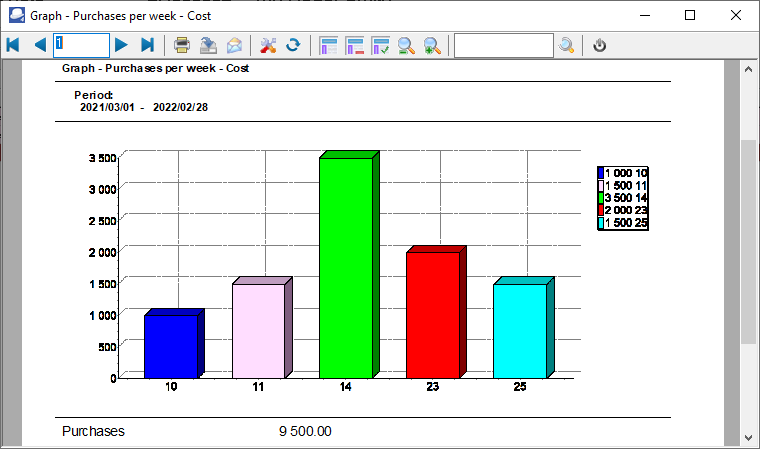Click the green legend swatch for week 14
Screen dimensions: 760x449
tap(601, 198)
